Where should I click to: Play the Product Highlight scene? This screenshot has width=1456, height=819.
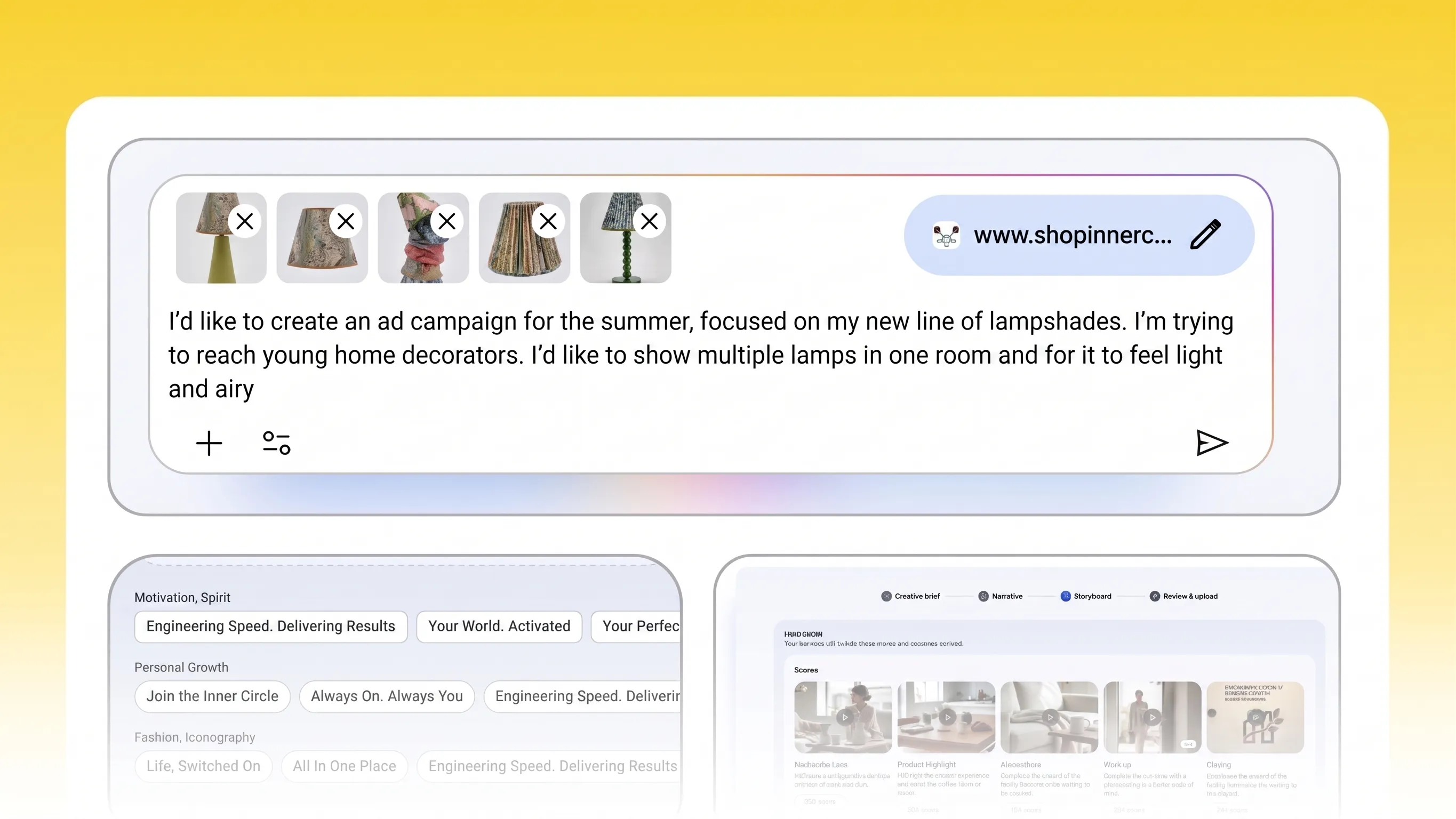click(x=948, y=717)
